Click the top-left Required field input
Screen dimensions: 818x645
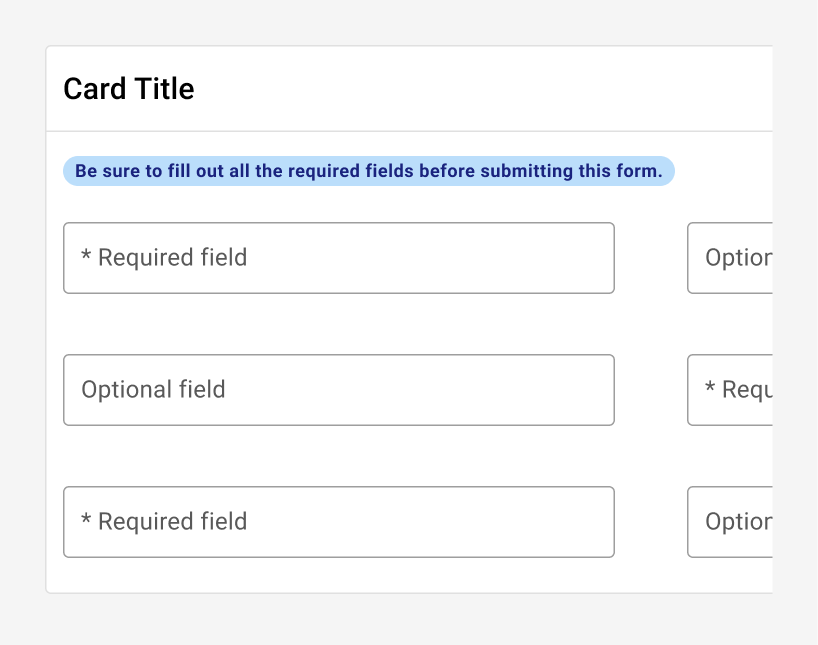click(339, 258)
